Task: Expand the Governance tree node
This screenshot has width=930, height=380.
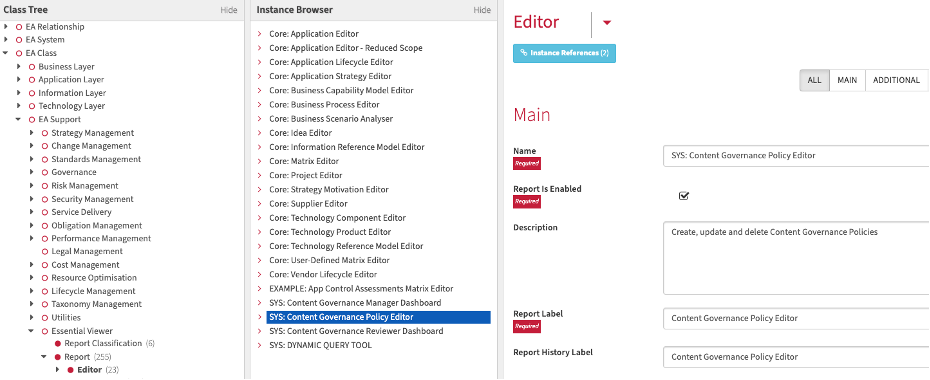Action: click(32, 172)
